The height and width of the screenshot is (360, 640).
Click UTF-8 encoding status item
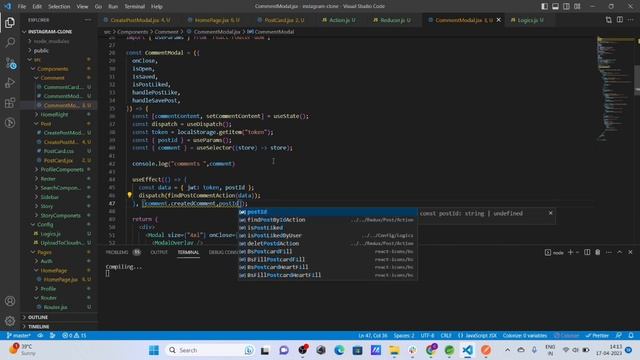[x=427, y=335]
